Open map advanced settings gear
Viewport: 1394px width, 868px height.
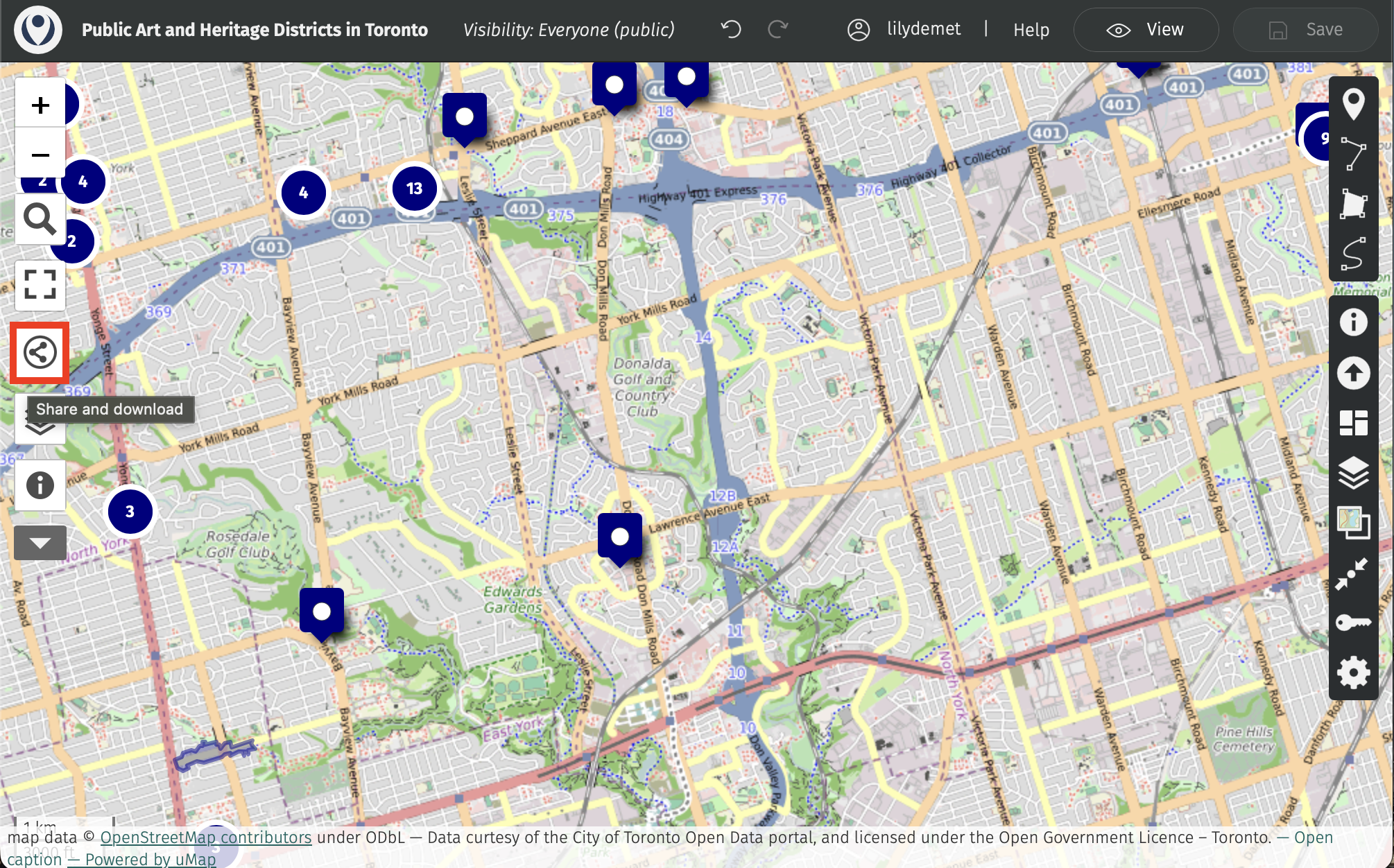tap(1353, 672)
